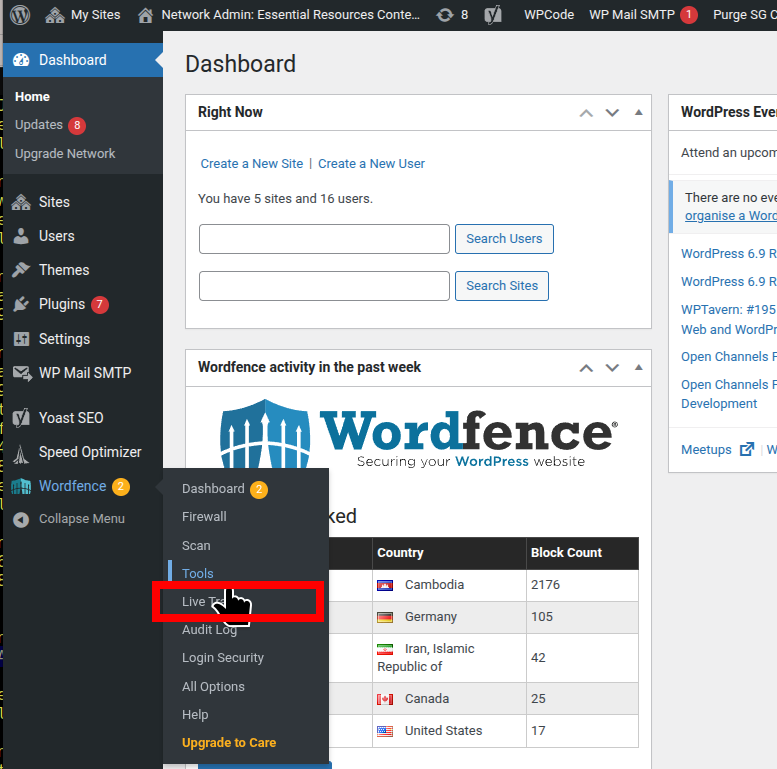This screenshot has height=769, width=777.
Task: Move Right Now widget up
Action: [x=586, y=113]
